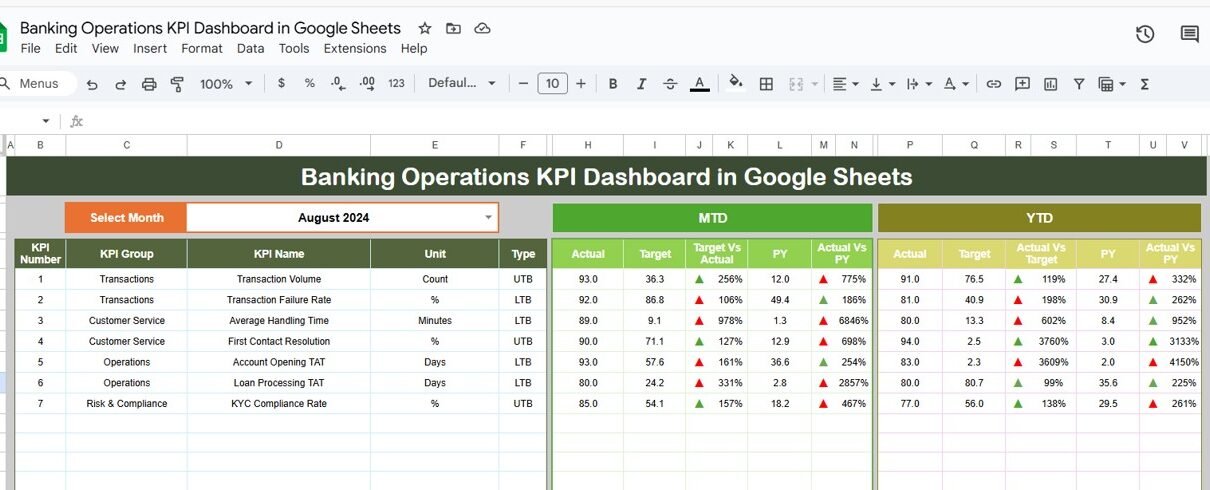The width and height of the screenshot is (1210, 490).
Task: Click the Undo icon in toolbar
Action: (x=92, y=84)
